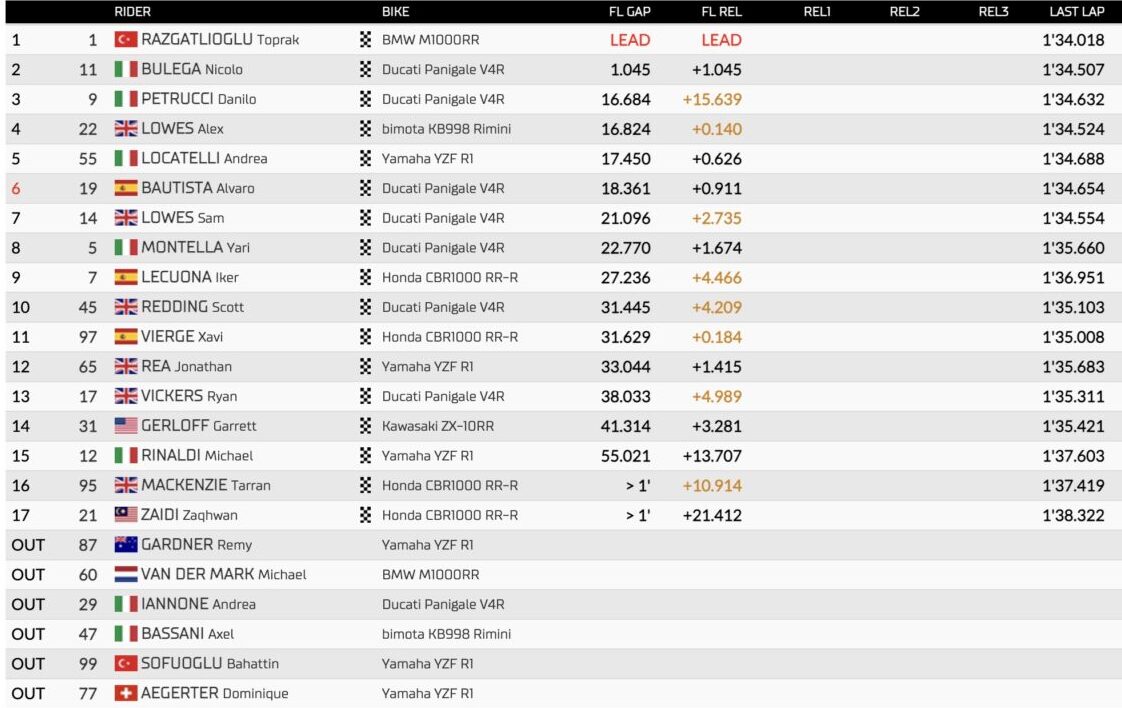Click the Australian flag beside GARDNER

pyautogui.click(x=125, y=545)
